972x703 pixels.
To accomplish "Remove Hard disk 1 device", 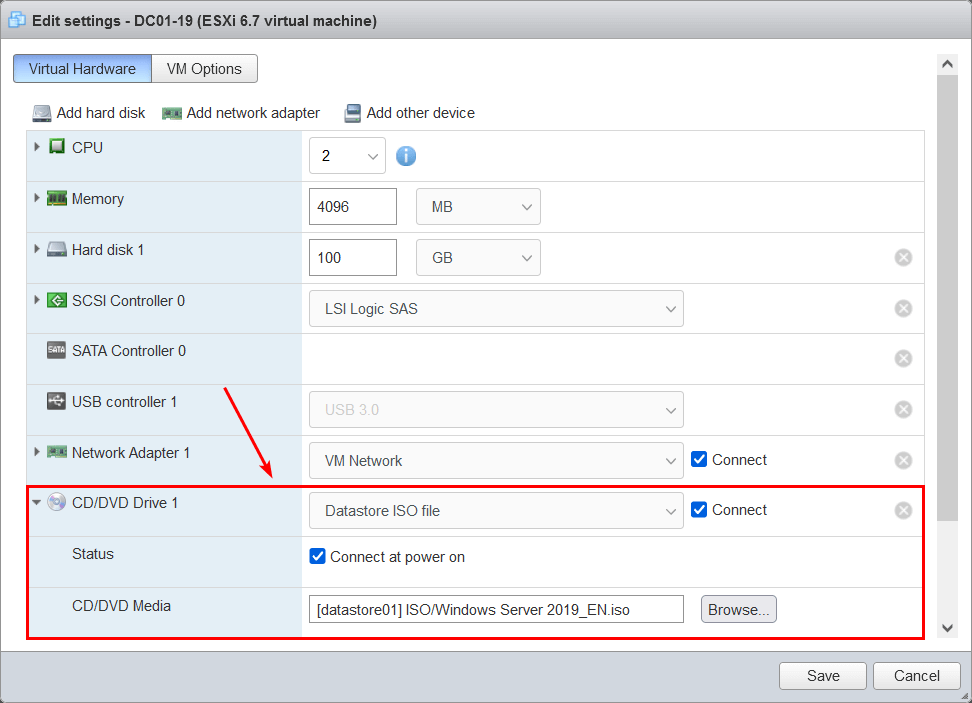I will pos(903,257).
